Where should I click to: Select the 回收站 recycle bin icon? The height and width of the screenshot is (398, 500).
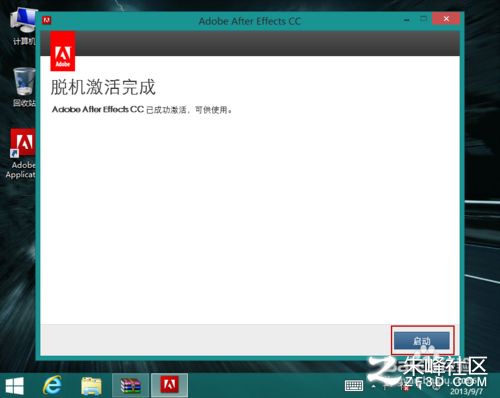tap(24, 87)
